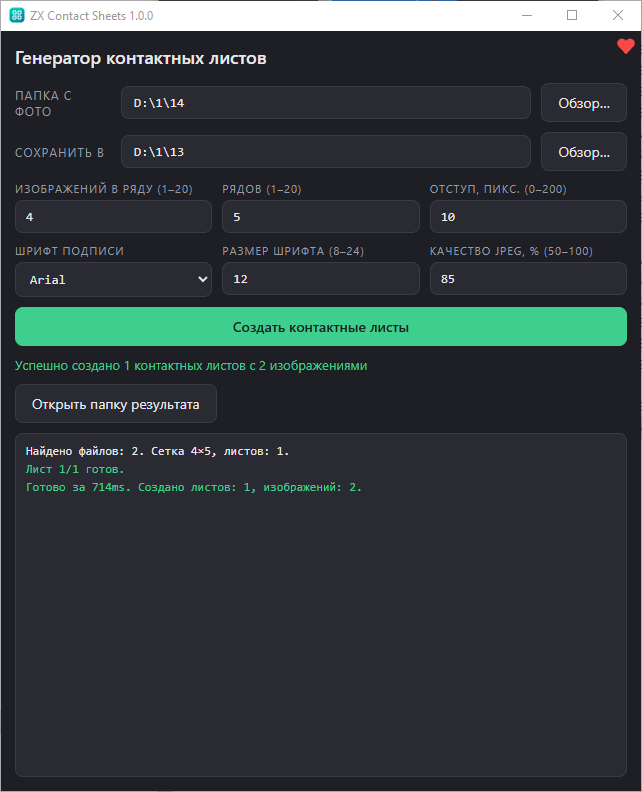
Task: Click the ШРИФТ ПОДПИСИ label
Action: tap(69, 251)
